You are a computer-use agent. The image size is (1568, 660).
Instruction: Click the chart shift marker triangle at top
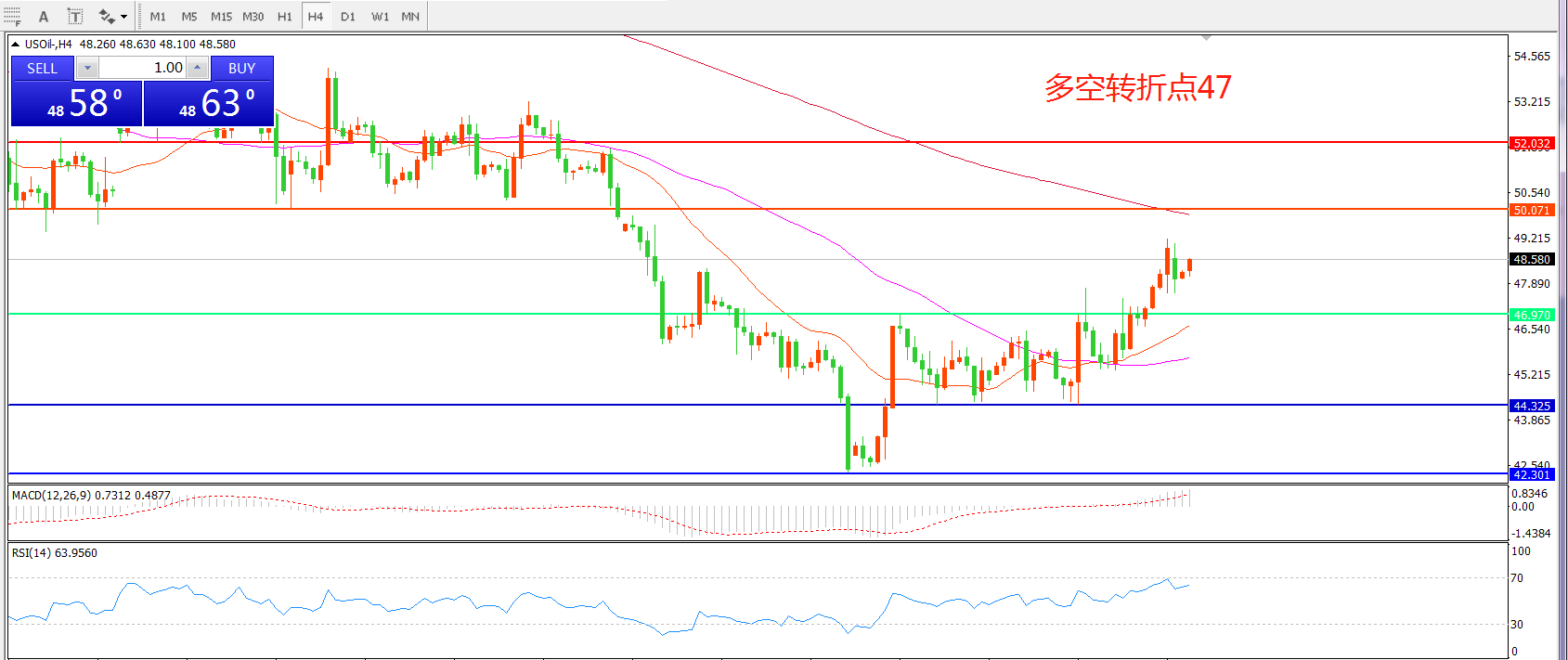(x=1206, y=38)
